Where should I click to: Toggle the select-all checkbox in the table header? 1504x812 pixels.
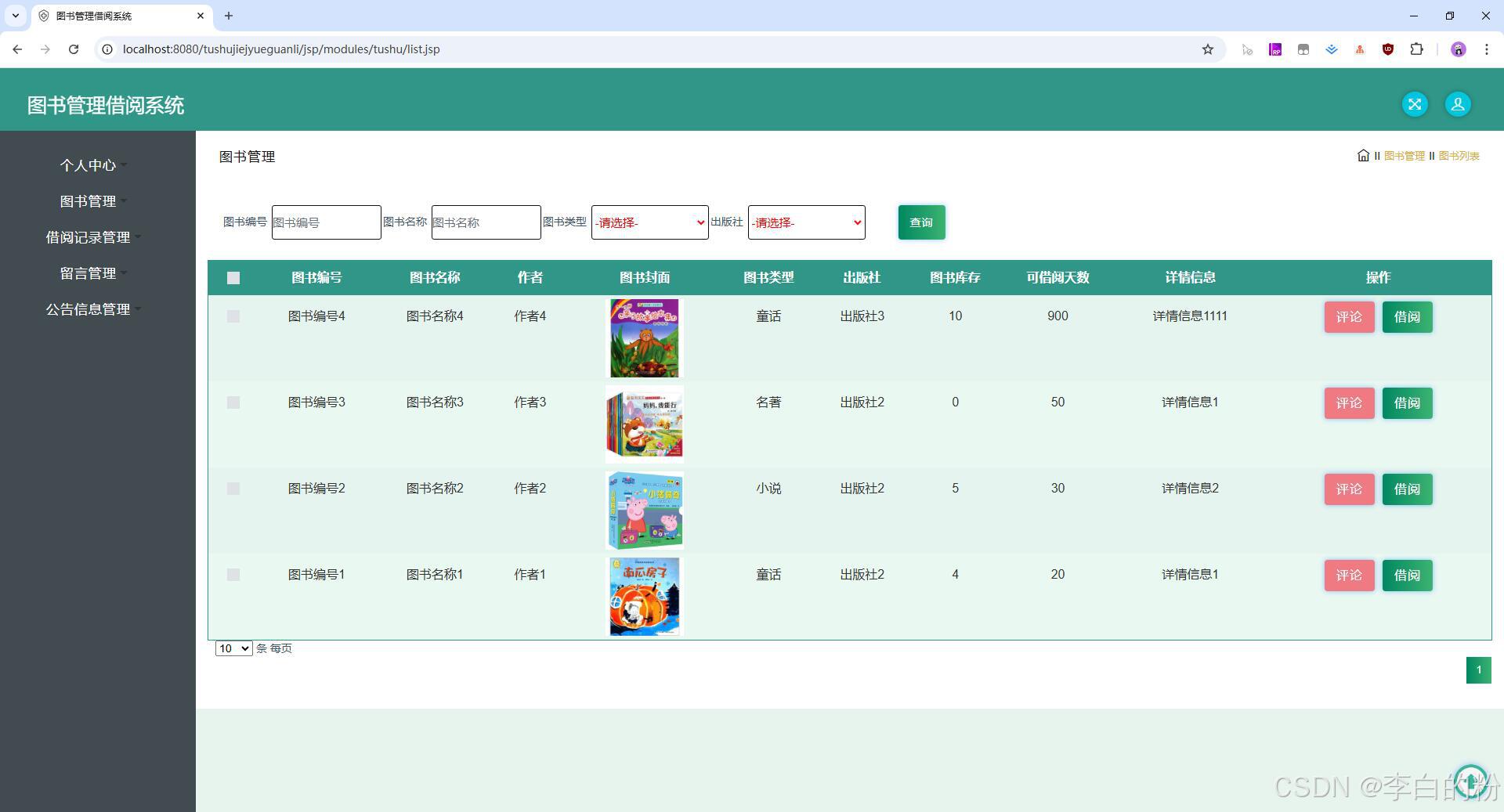233,278
